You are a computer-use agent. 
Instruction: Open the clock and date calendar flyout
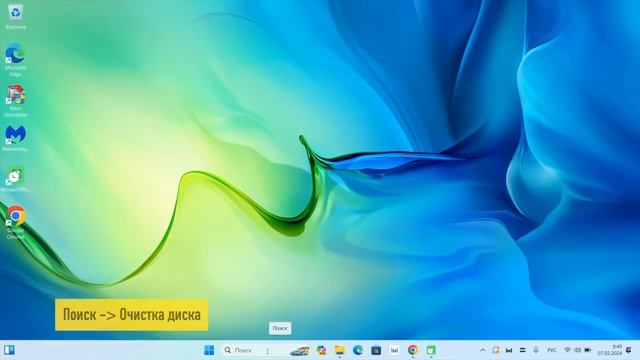pos(610,350)
